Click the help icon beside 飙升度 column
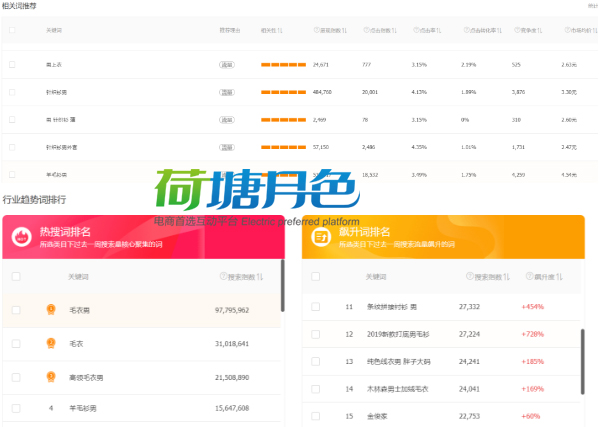Image resolution: width=602 pixels, height=427 pixels. click(530, 276)
